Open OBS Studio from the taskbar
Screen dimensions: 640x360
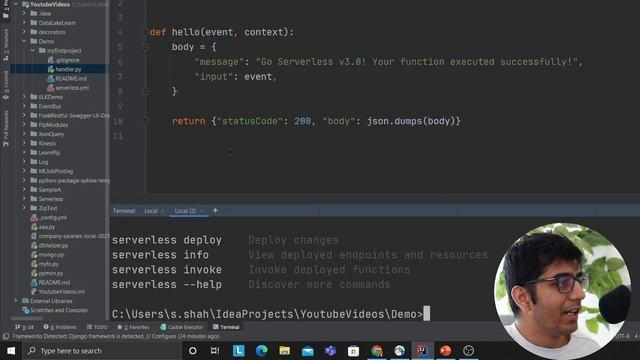pyautogui.click(x=469, y=351)
